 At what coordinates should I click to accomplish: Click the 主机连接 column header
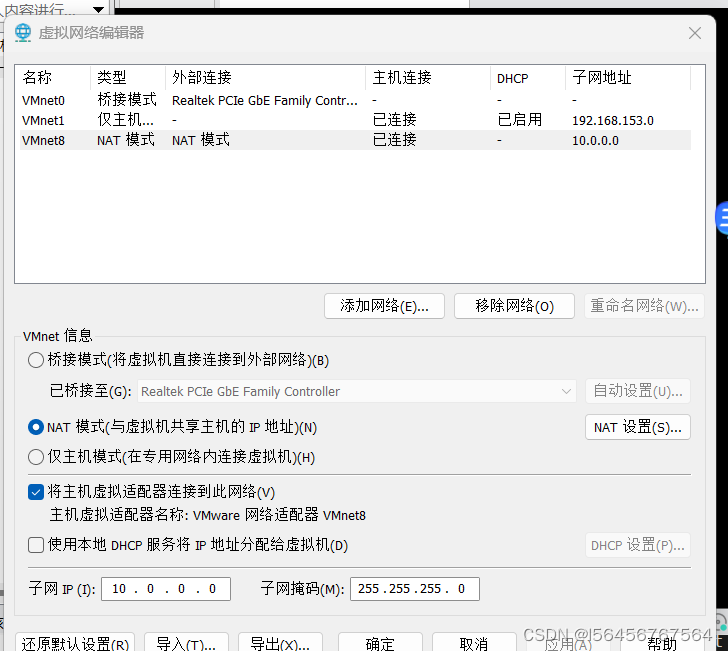point(428,78)
